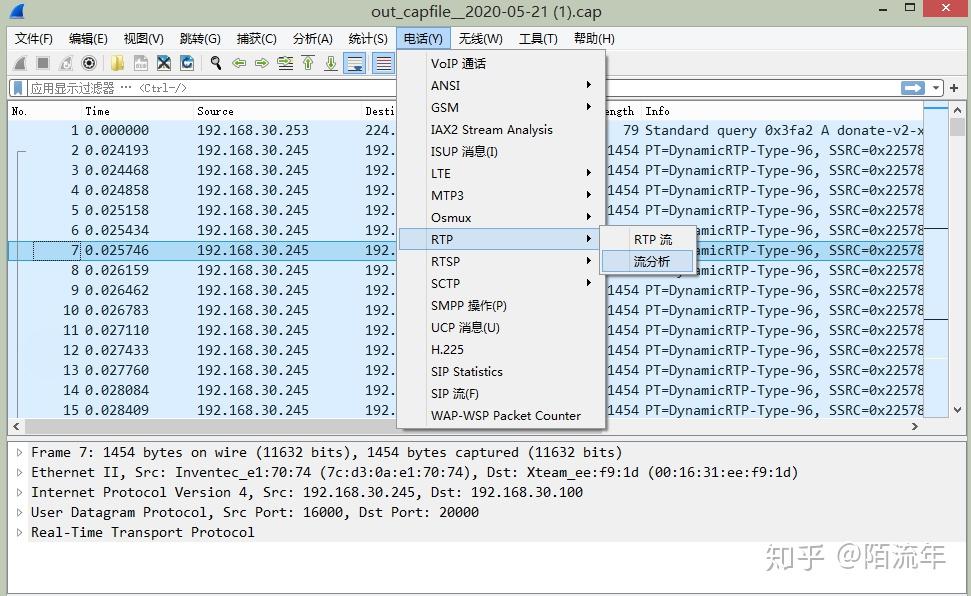Open the find packet magnifier icon
Image resolution: width=971 pixels, height=596 pixels.
tap(216, 63)
